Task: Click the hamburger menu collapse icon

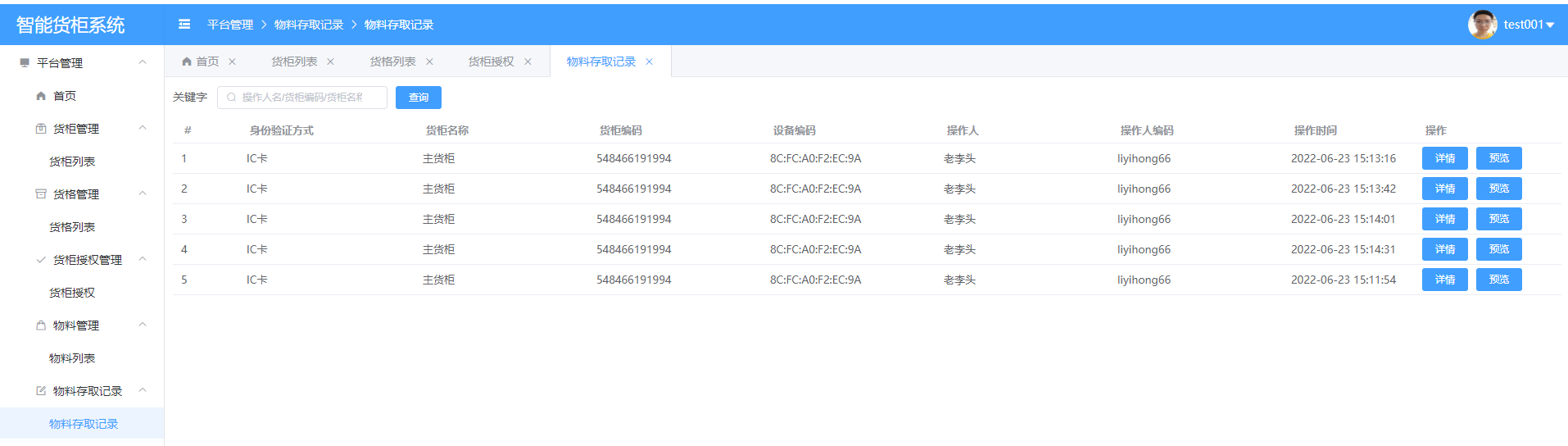Action: click(184, 25)
